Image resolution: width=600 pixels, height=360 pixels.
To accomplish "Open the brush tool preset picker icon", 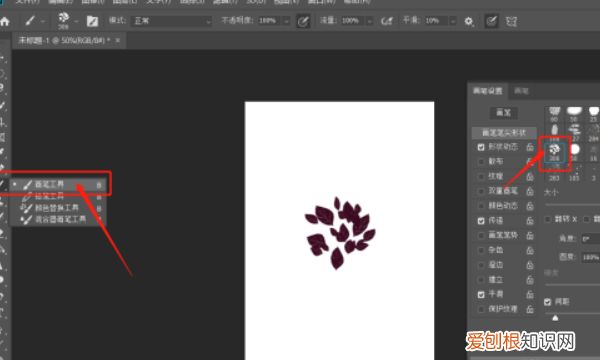I will 30,21.
